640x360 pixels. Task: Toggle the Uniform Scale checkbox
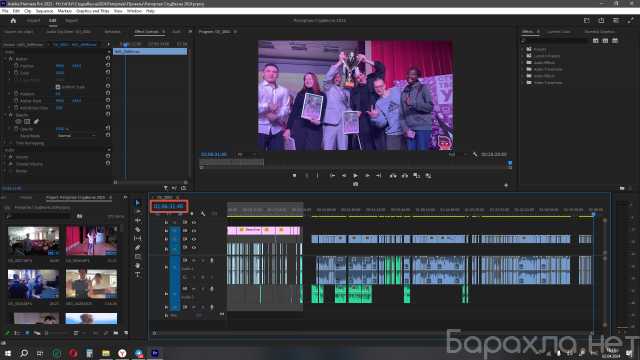58,87
